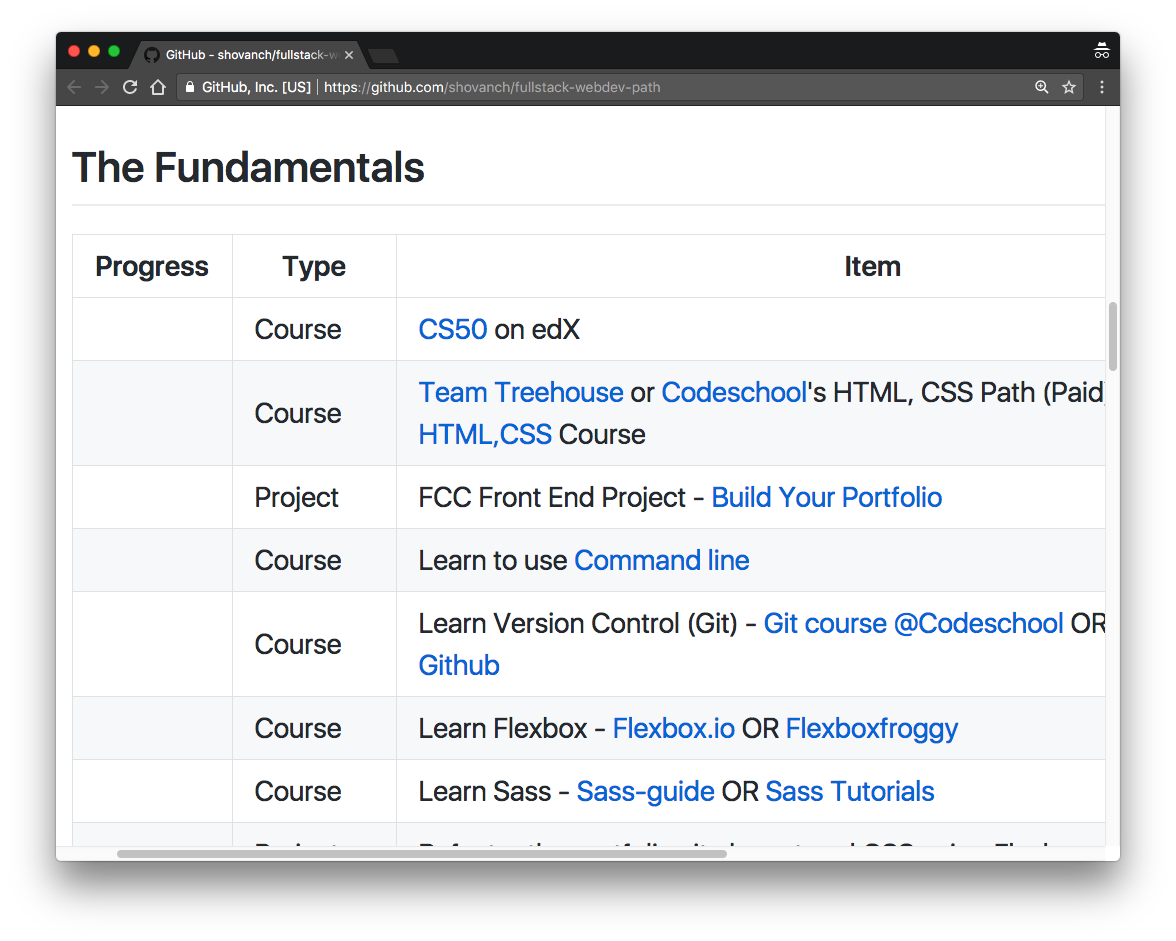Open the Flexboxfroggy link
Screen dimensions: 1176x941
tap(871, 728)
